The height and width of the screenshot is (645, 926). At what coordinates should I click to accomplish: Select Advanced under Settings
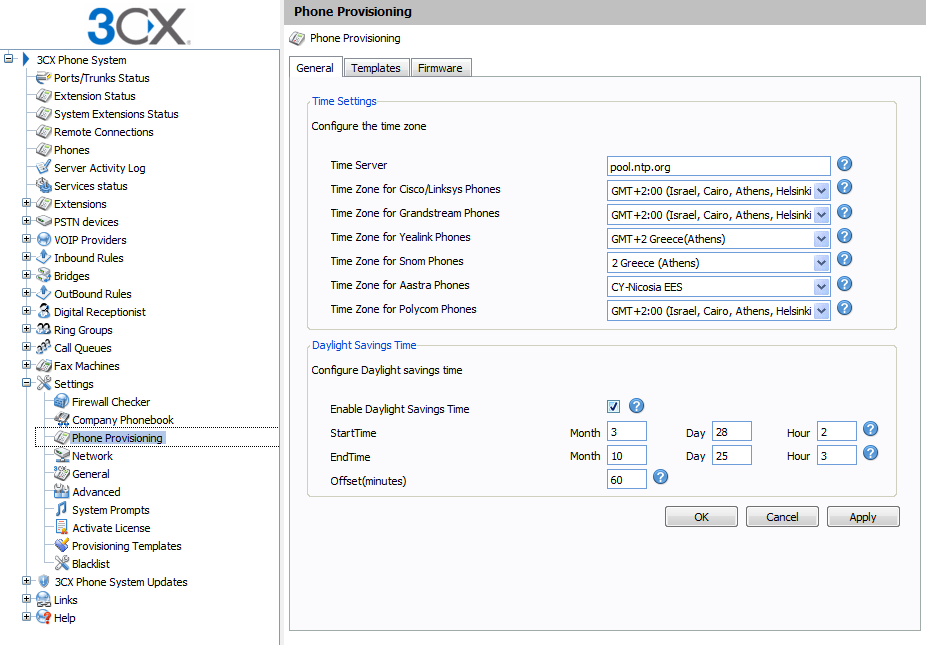pos(96,492)
